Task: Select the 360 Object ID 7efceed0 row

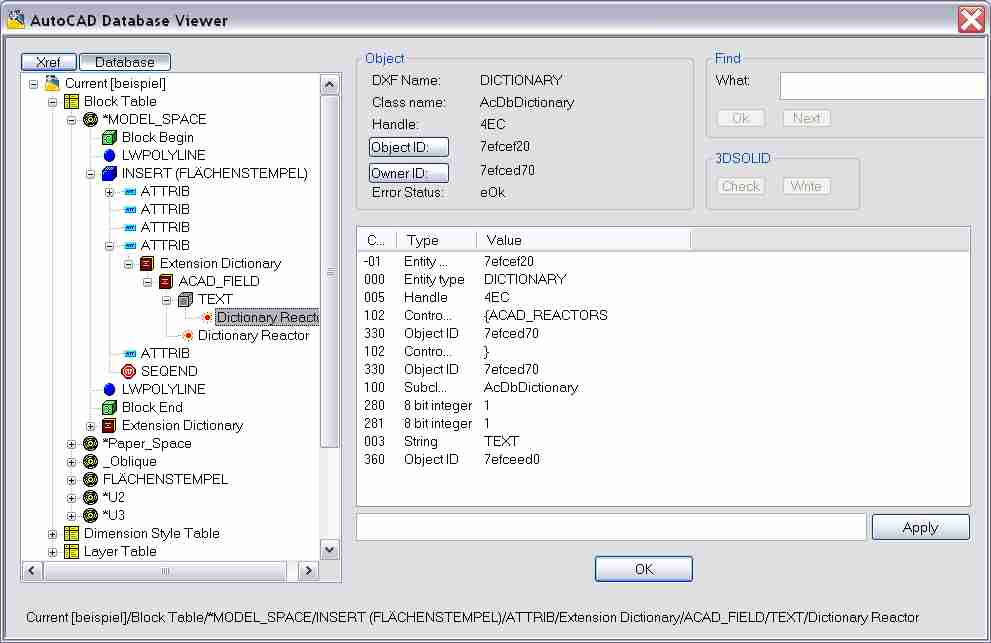Action: tap(663, 459)
